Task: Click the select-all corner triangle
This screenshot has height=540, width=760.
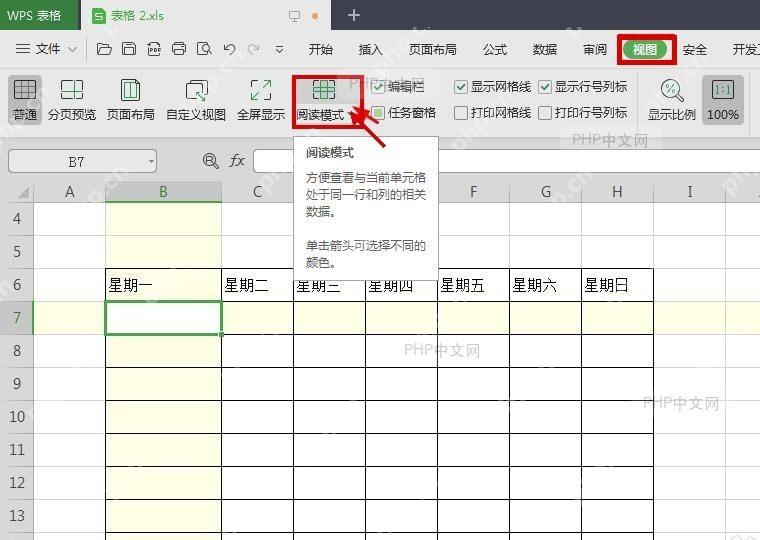Action: pos(23,192)
